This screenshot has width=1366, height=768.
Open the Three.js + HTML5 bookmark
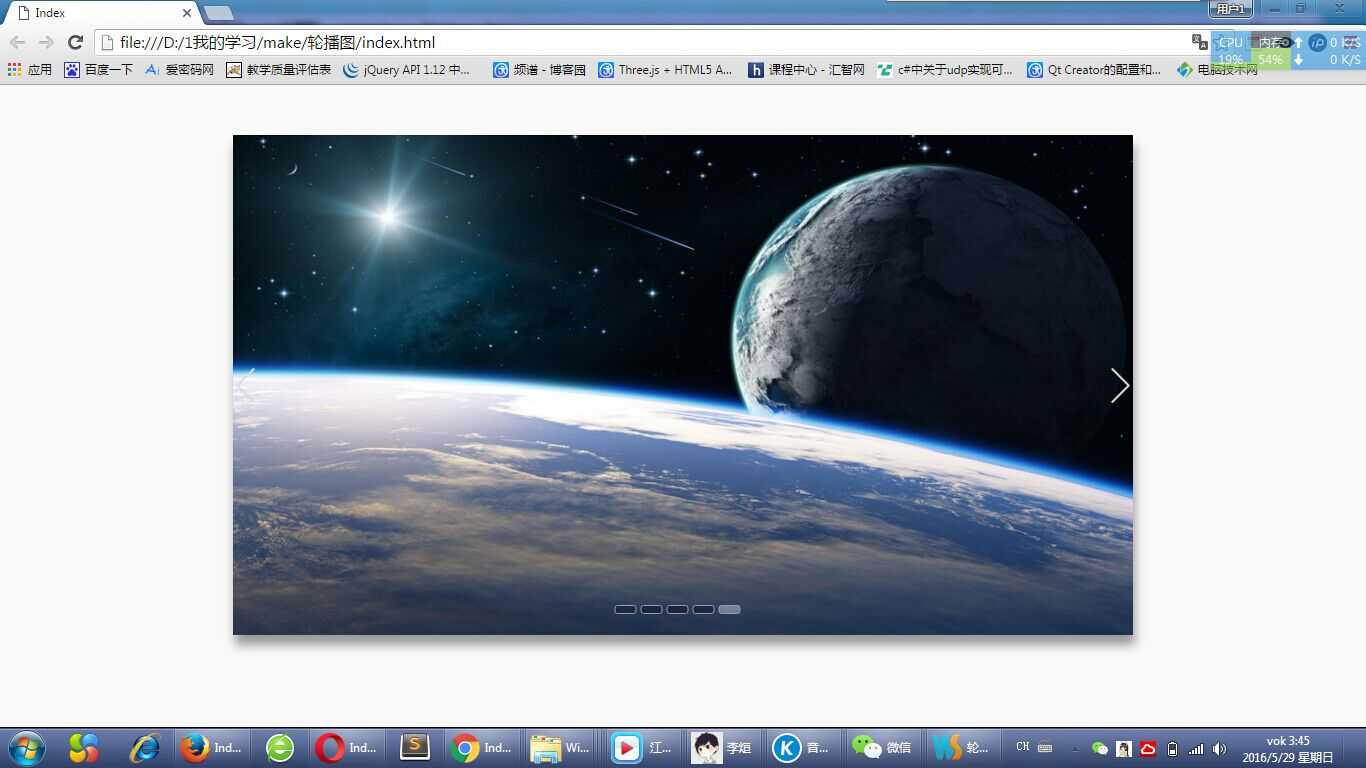(665, 70)
